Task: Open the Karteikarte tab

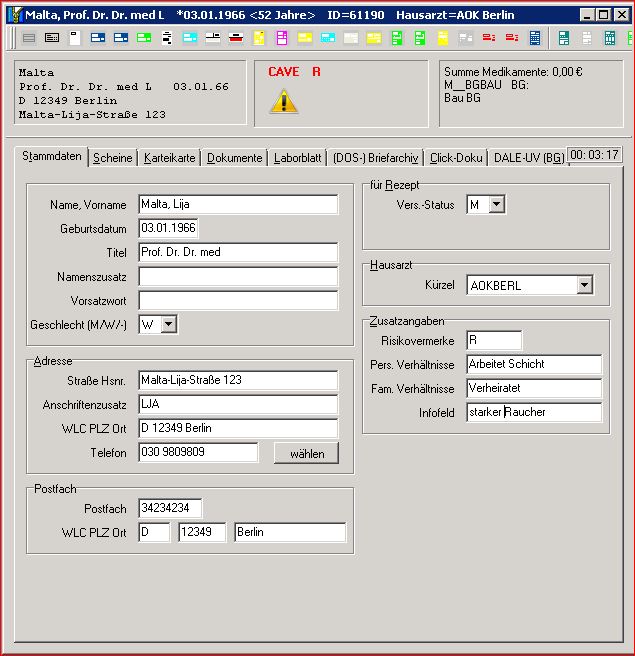Action: 170,158
